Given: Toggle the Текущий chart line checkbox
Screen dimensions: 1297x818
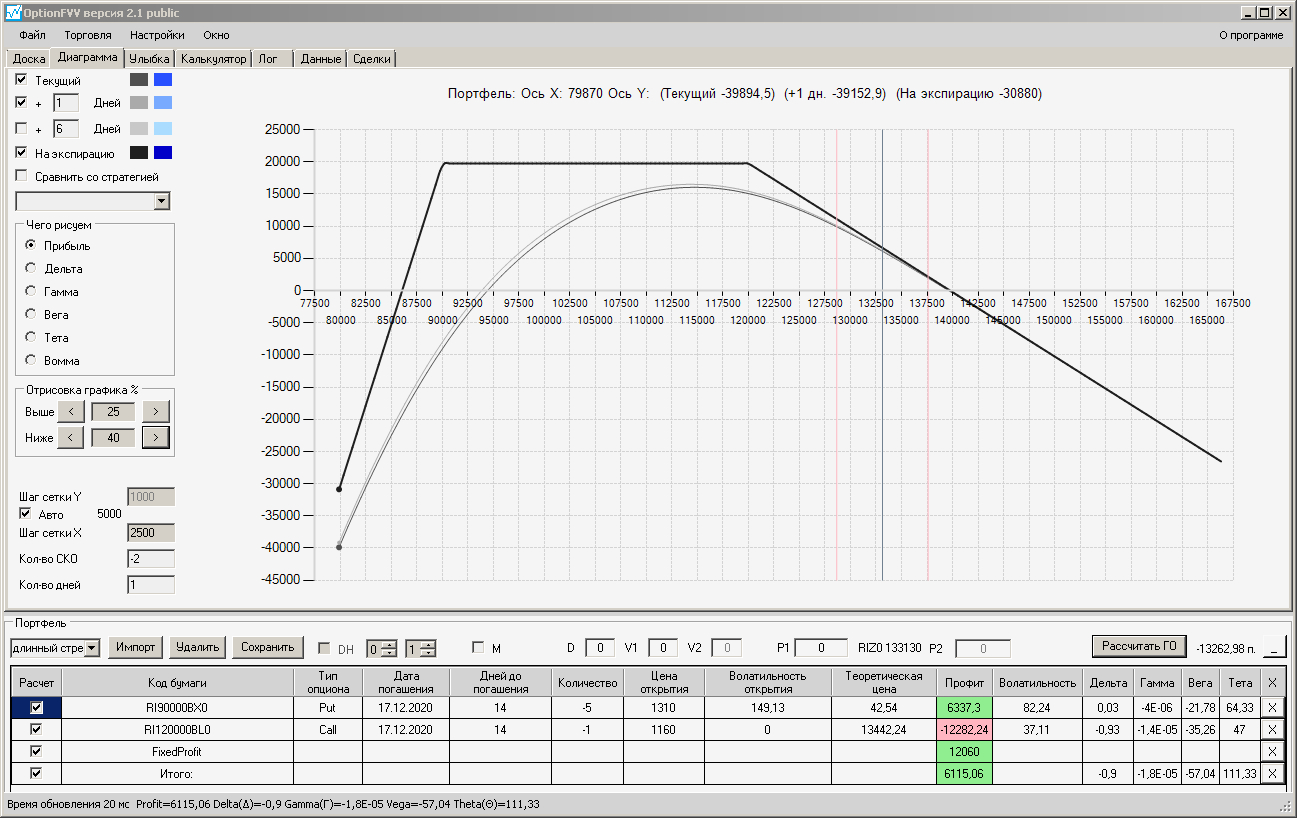Looking at the screenshot, I should 22,80.
